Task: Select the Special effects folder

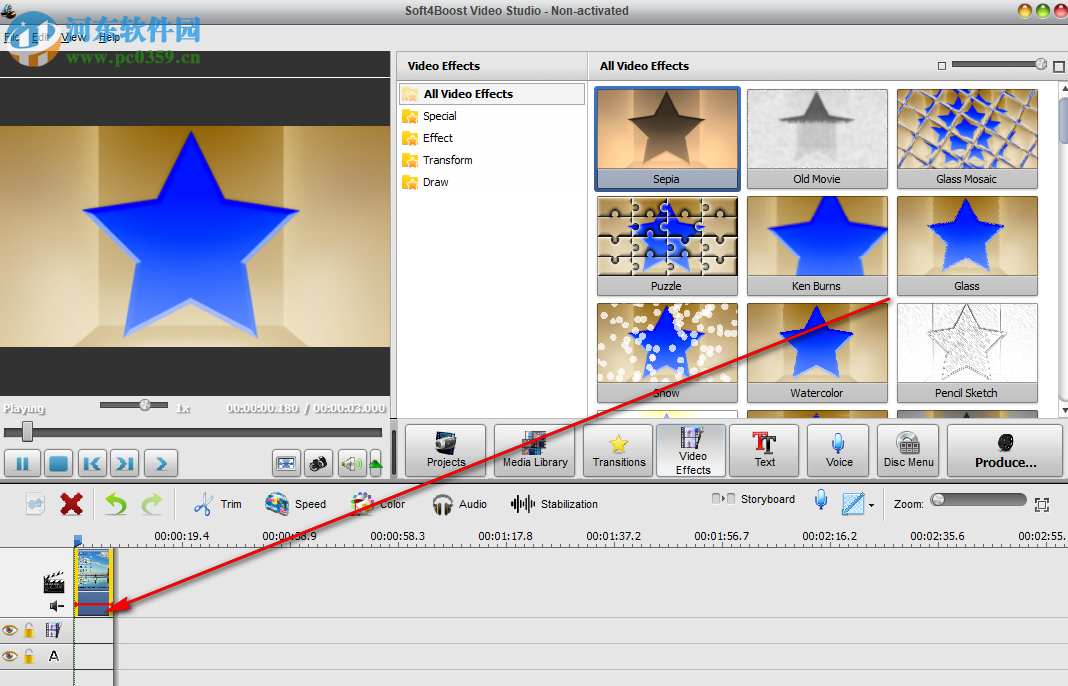Action: click(x=429, y=116)
